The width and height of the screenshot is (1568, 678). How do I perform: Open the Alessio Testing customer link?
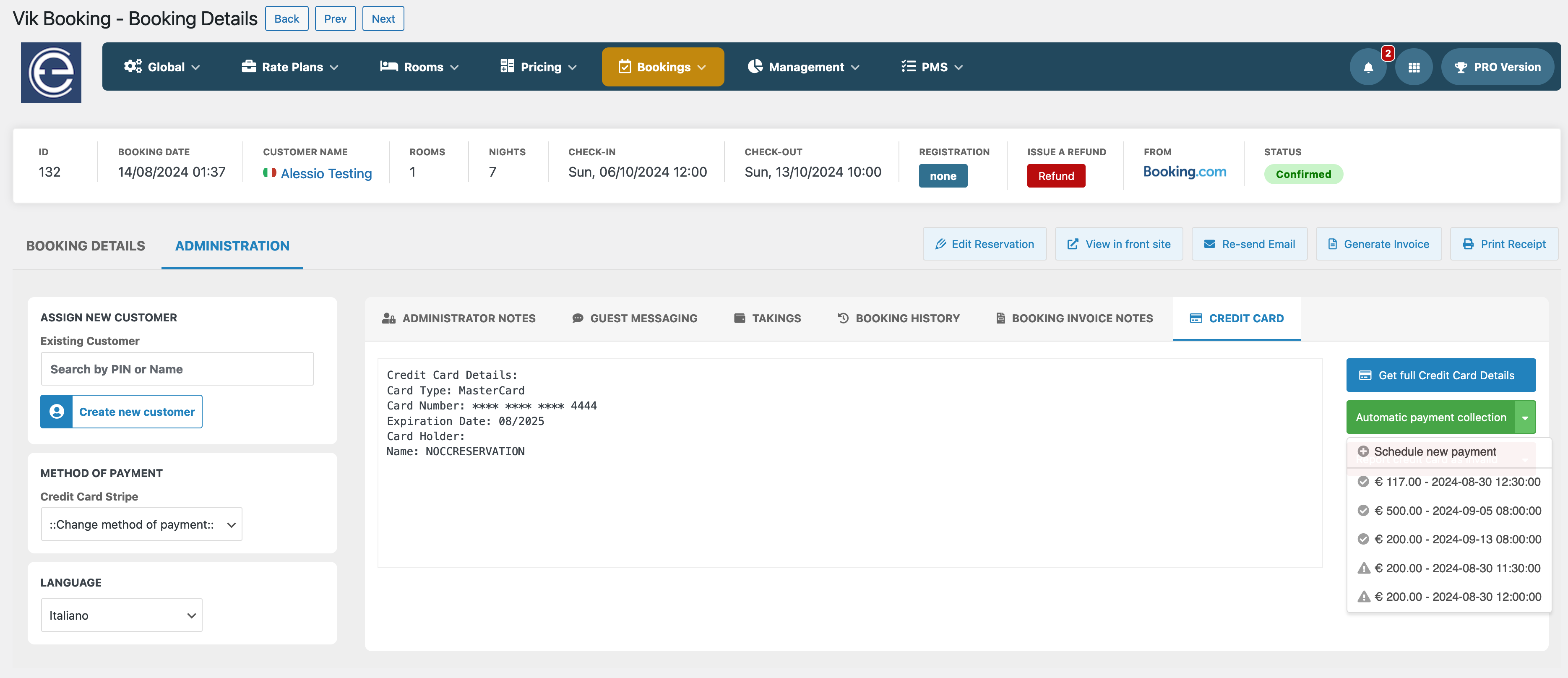pos(326,173)
